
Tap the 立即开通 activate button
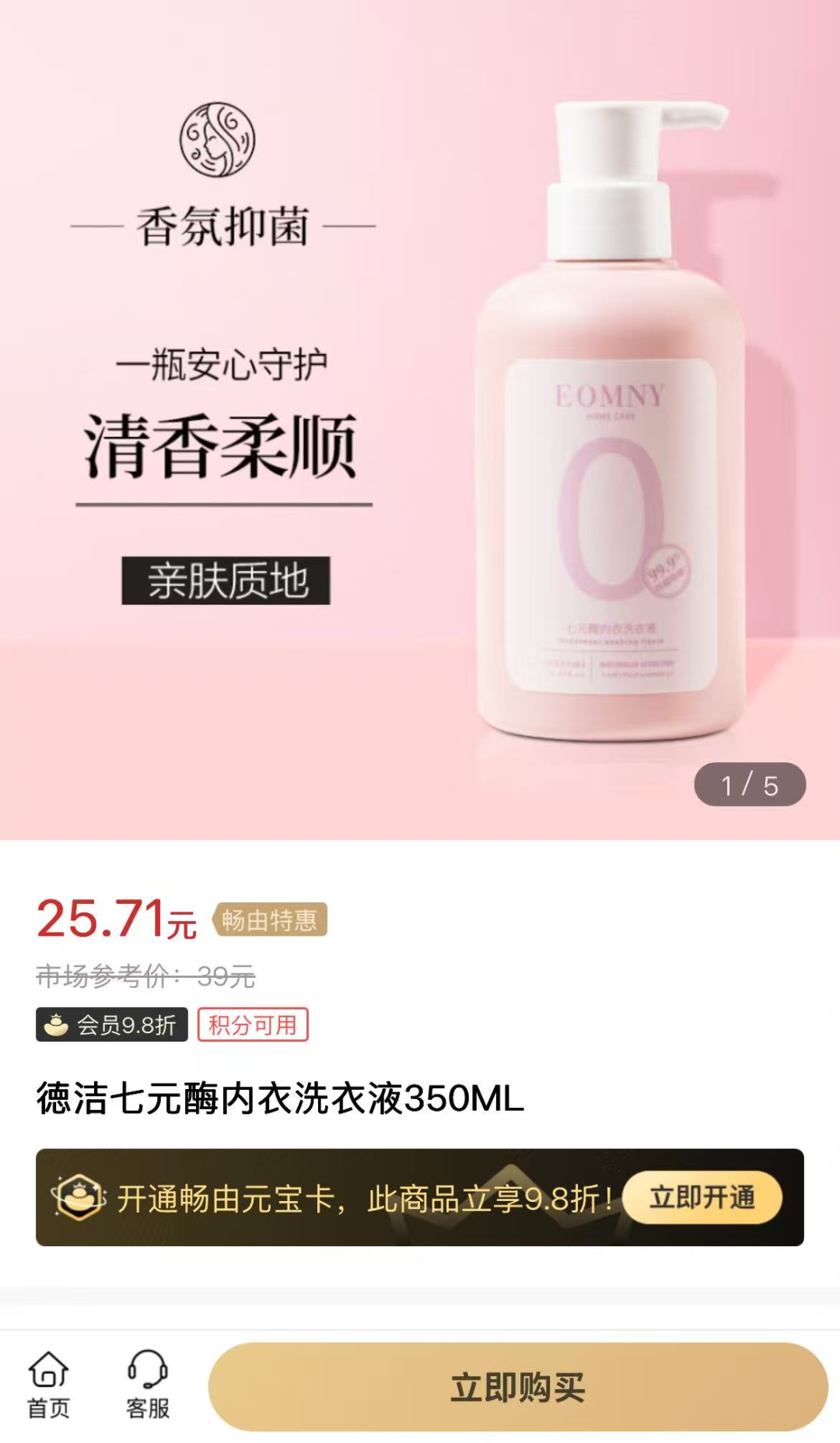[x=702, y=1197]
